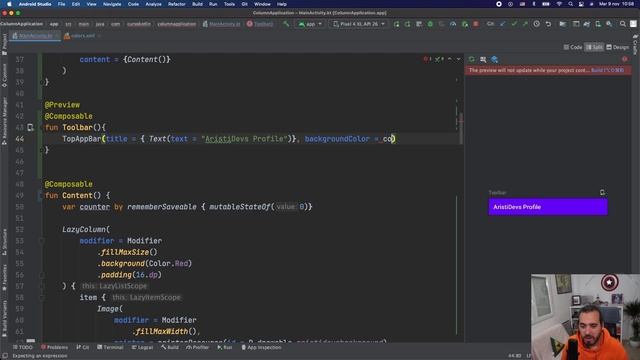The image size is (640, 360).
Task: Click the status bar tool window toggle icon
Action: (x=5, y=356)
